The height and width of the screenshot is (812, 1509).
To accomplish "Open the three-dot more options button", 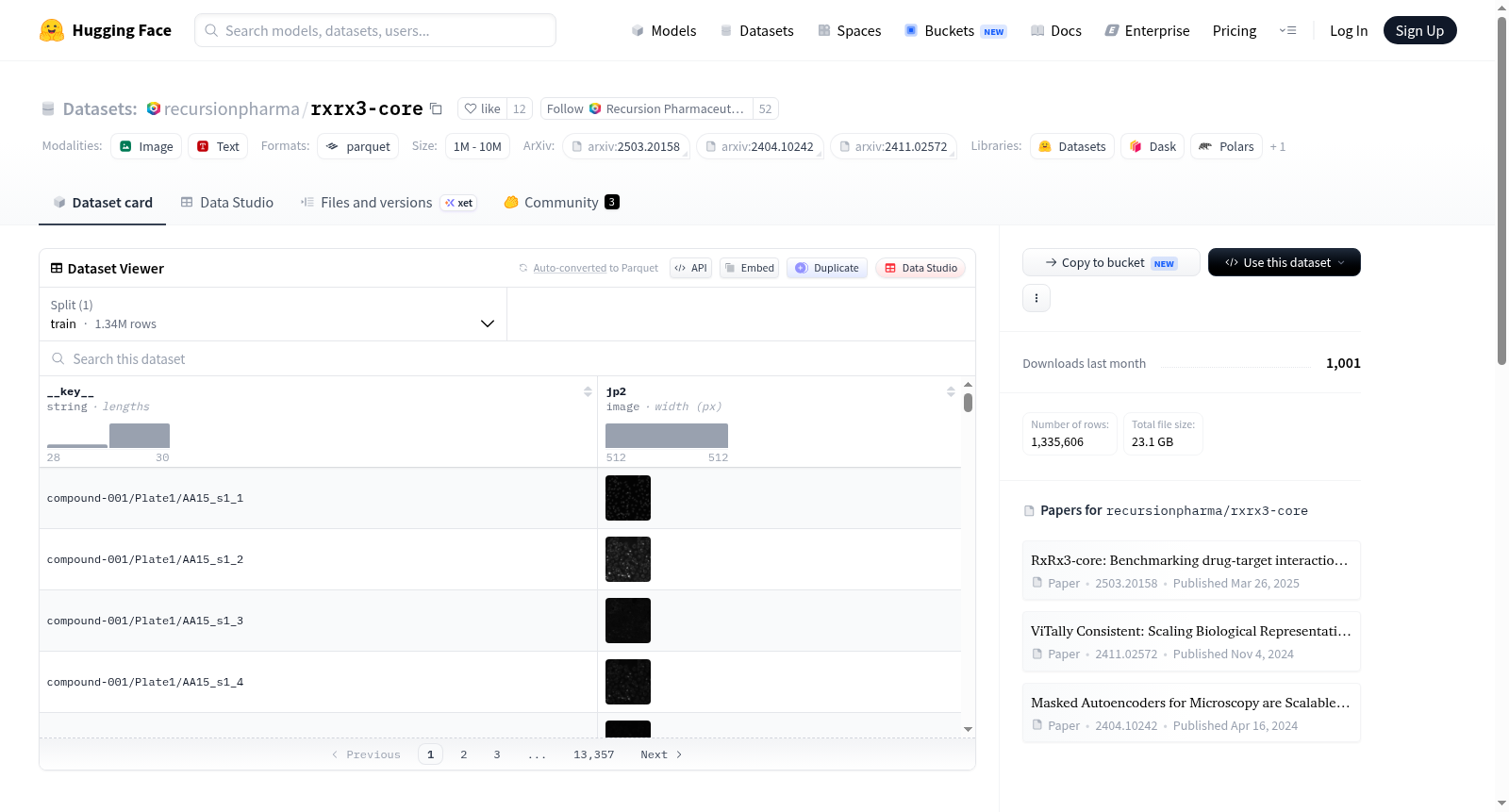I will (x=1036, y=298).
